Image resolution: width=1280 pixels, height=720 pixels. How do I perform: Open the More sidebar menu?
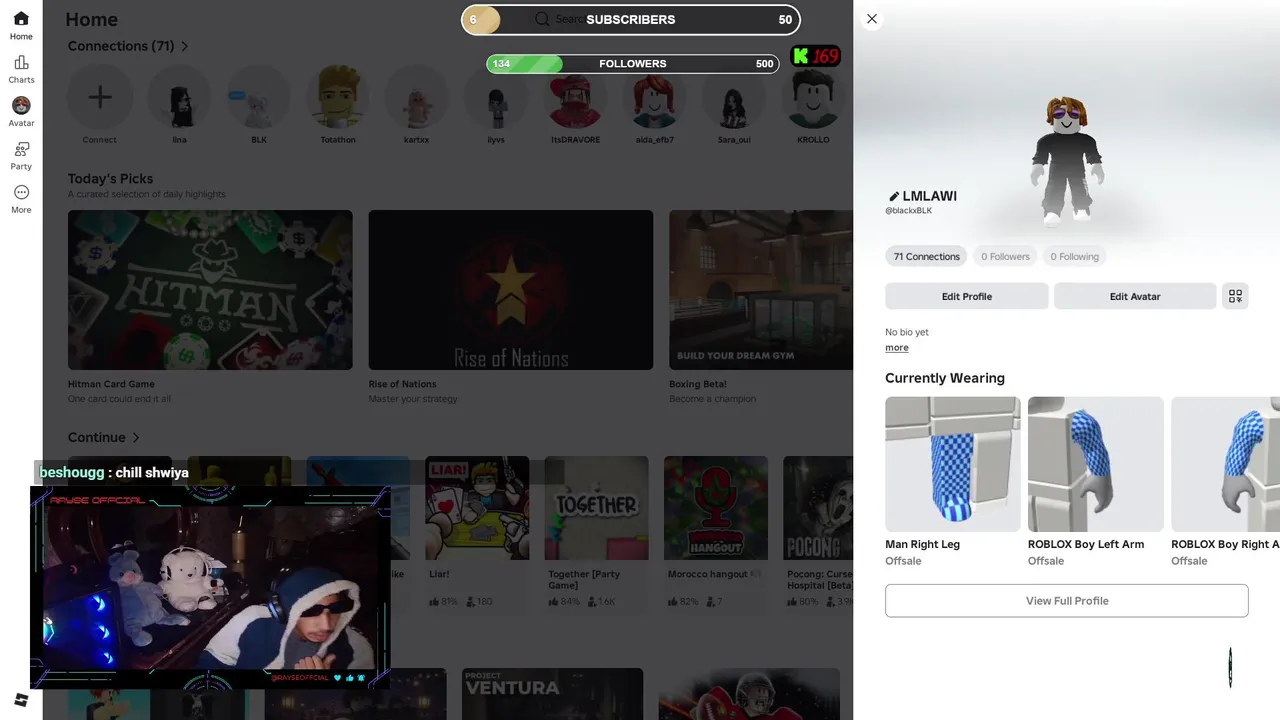pos(21,198)
